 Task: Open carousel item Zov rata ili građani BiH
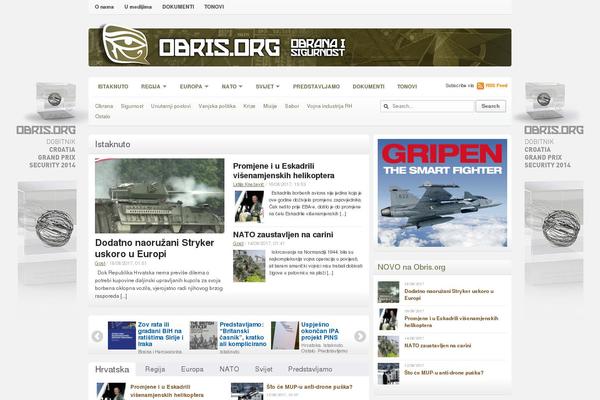pos(160,334)
